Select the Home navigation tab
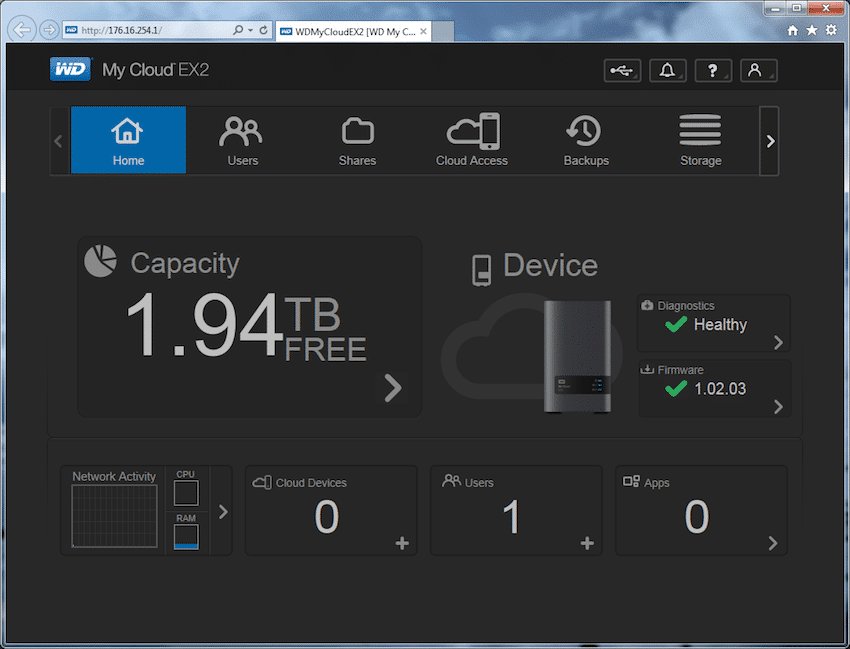The width and height of the screenshot is (850, 649). (x=128, y=140)
